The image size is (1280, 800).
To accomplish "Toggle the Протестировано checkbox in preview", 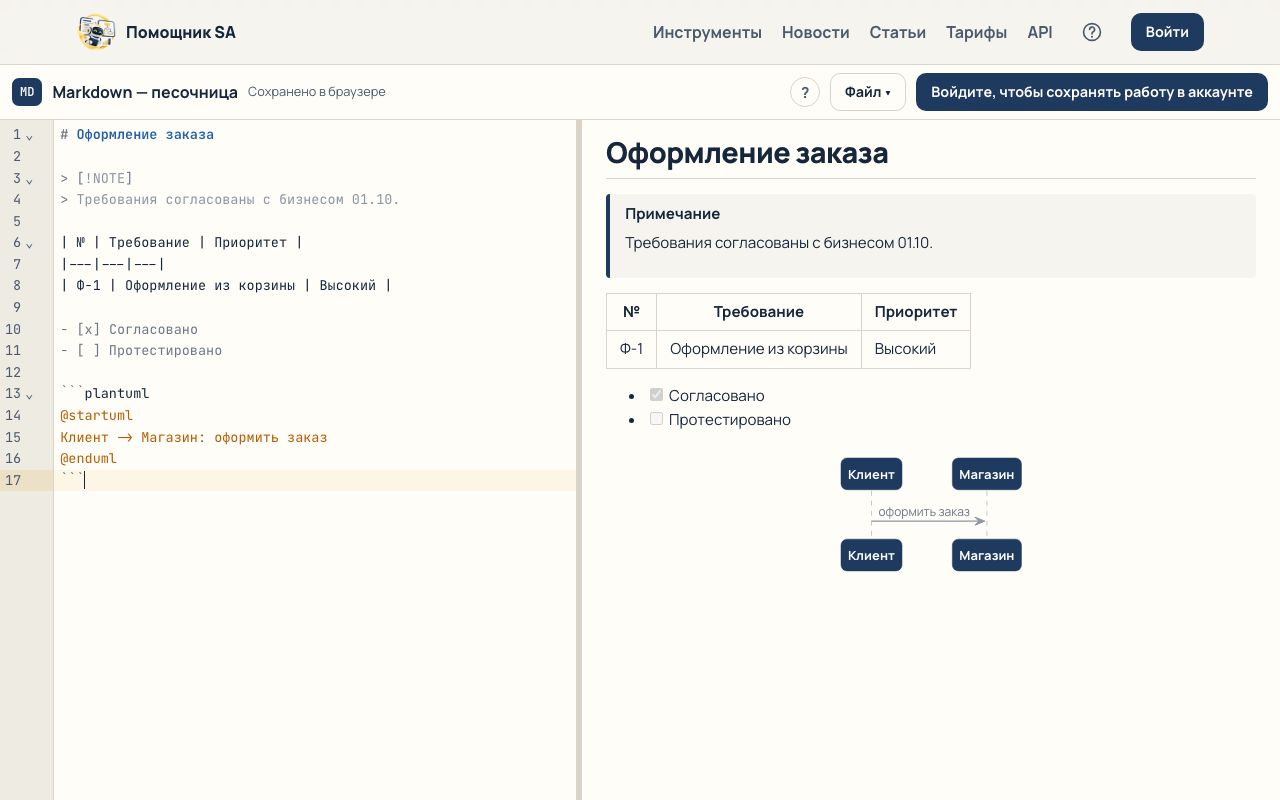I will 657,419.
